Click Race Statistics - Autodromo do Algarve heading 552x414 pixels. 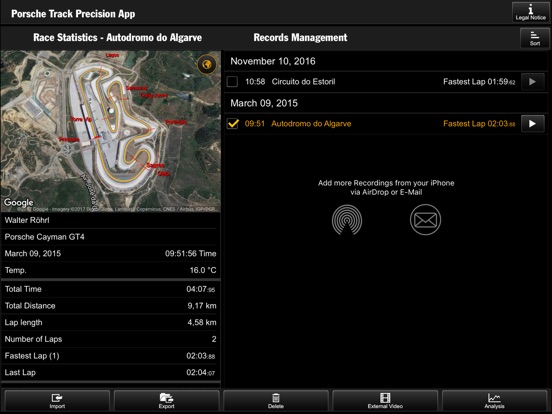pyautogui.click(x=118, y=38)
